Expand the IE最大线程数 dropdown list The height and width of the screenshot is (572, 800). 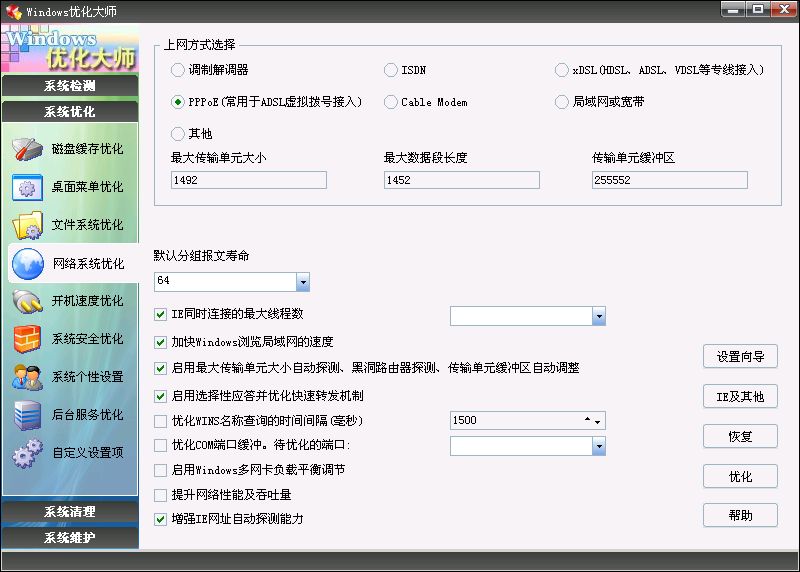(598, 316)
